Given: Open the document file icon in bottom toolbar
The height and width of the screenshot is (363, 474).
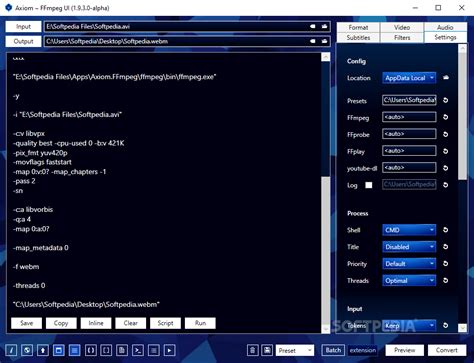Looking at the screenshot, I should coord(122,350).
